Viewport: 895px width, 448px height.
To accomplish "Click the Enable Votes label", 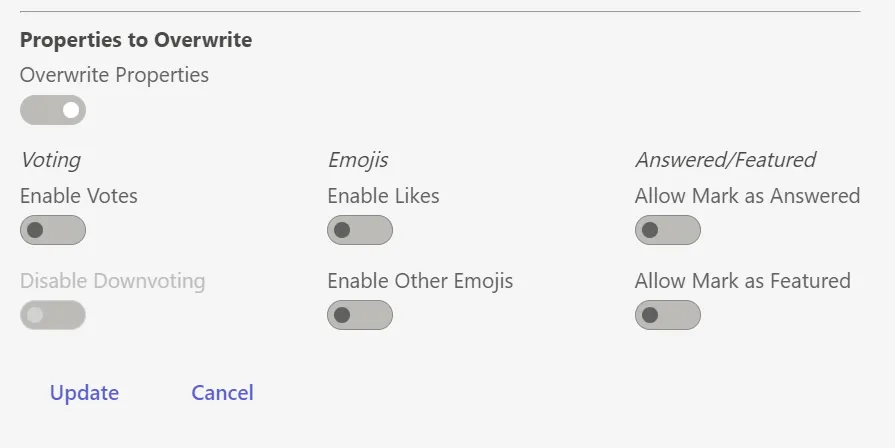I will coord(79,196).
